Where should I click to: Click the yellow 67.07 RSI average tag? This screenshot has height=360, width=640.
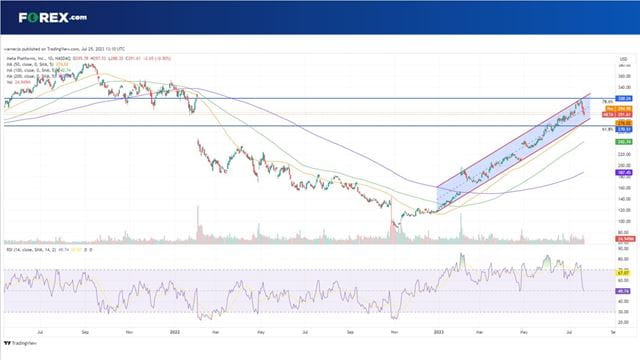pyautogui.click(x=624, y=272)
